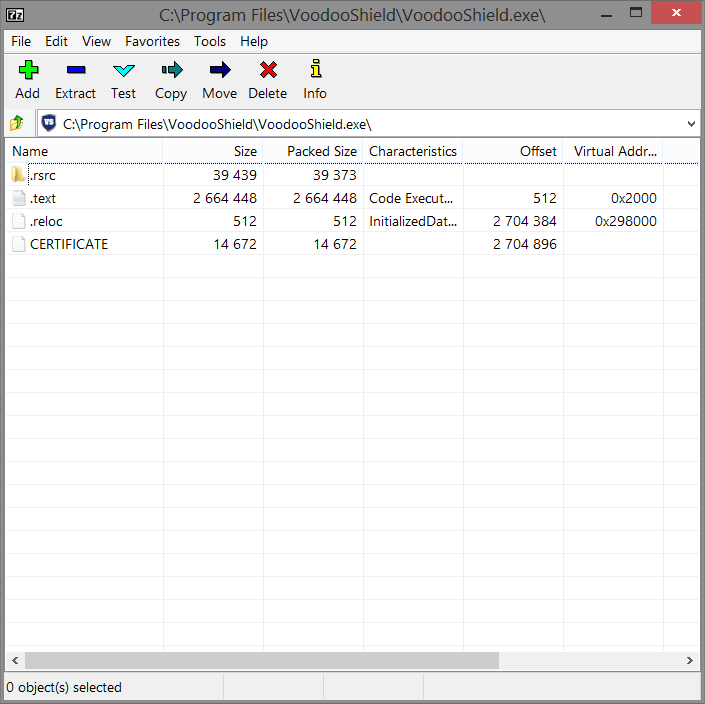Sort by the Name column header
Viewport: 705px width, 704px height.
(x=84, y=151)
